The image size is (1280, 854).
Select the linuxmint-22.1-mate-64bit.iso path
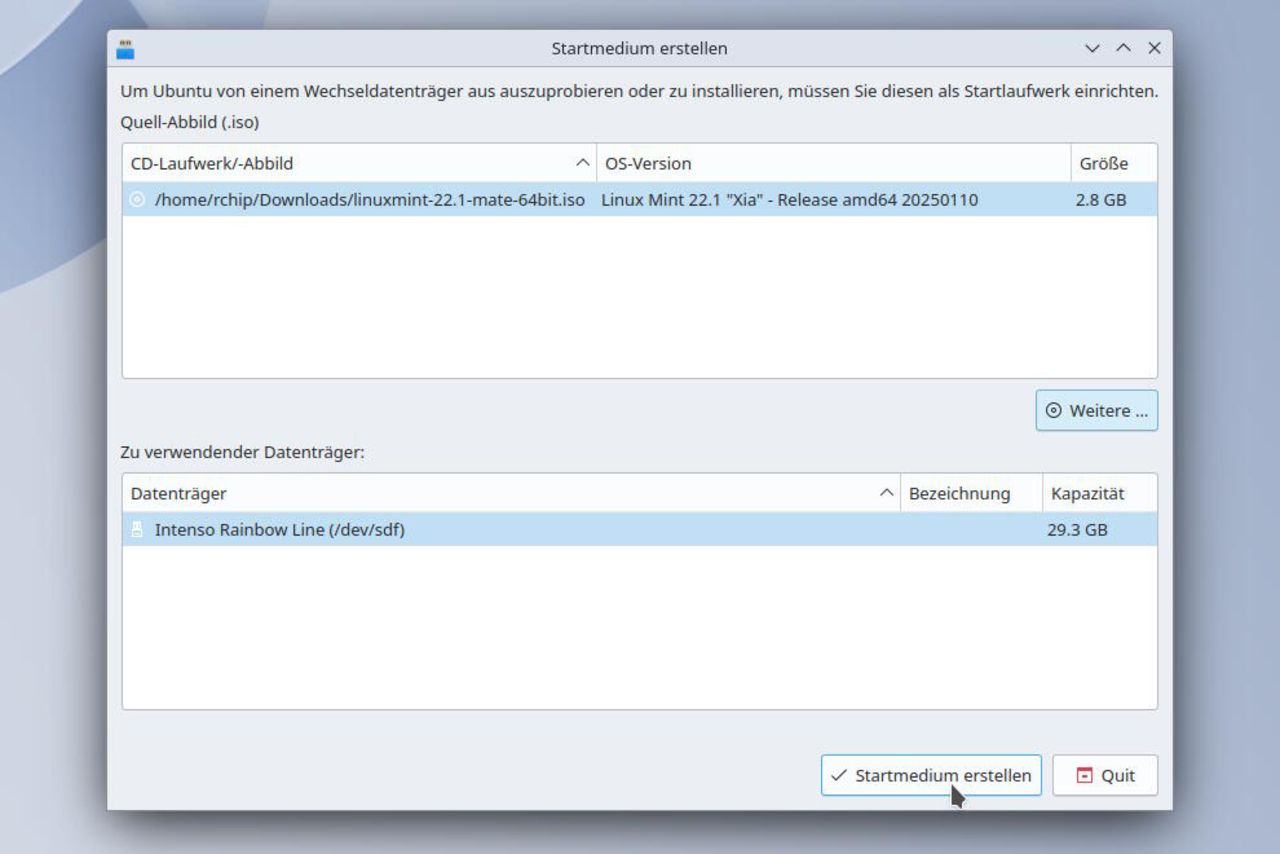pos(370,200)
